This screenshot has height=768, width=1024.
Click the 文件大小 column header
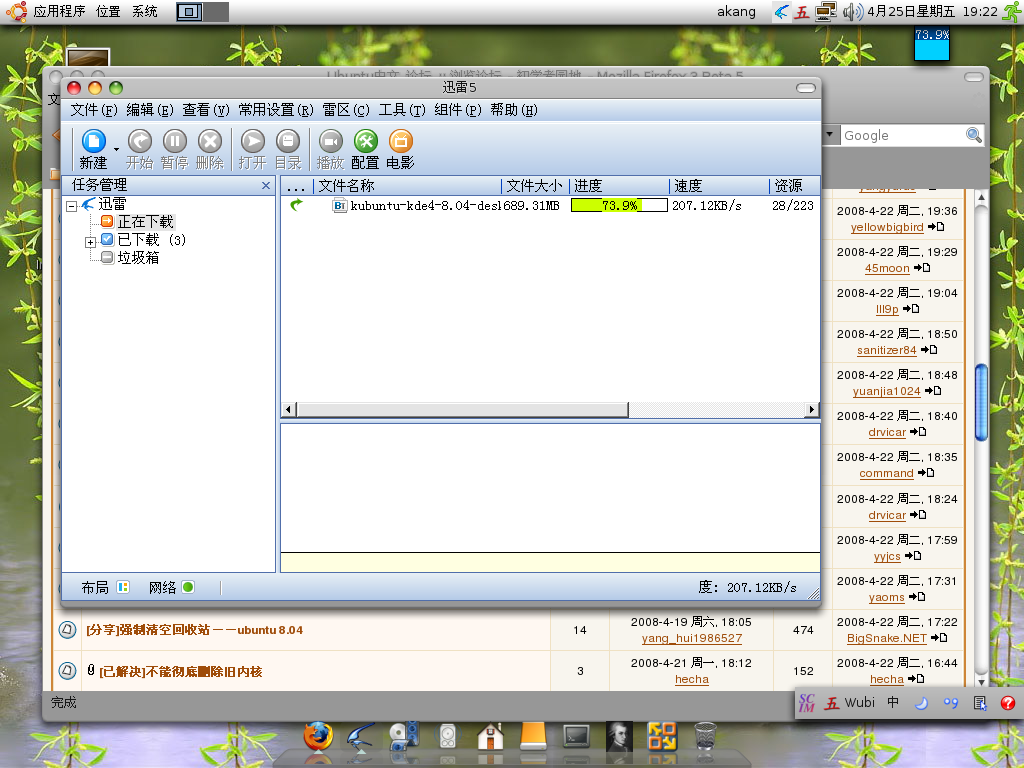[x=535, y=186]
